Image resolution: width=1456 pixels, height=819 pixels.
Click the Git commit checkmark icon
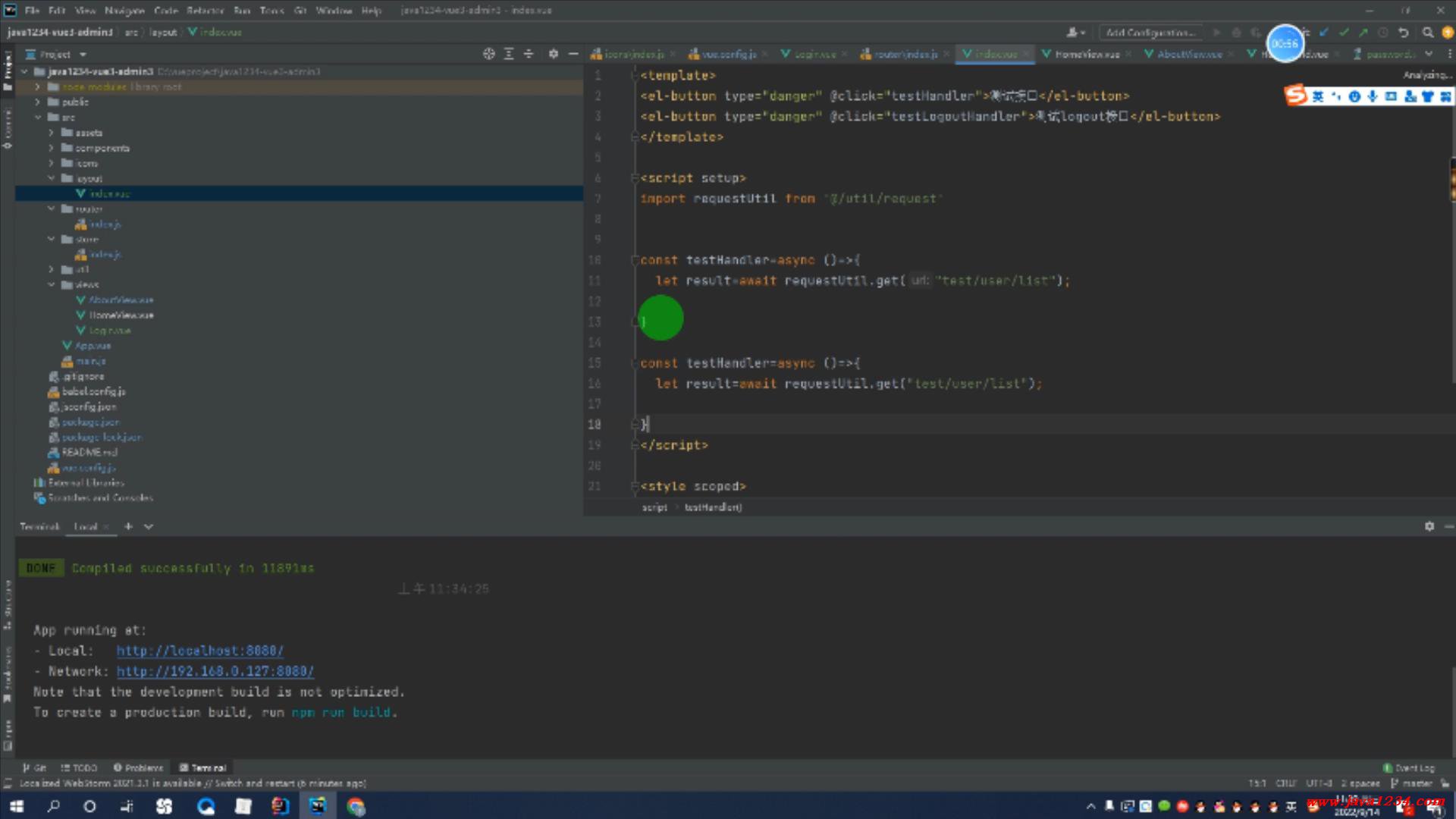point(1344,33)
